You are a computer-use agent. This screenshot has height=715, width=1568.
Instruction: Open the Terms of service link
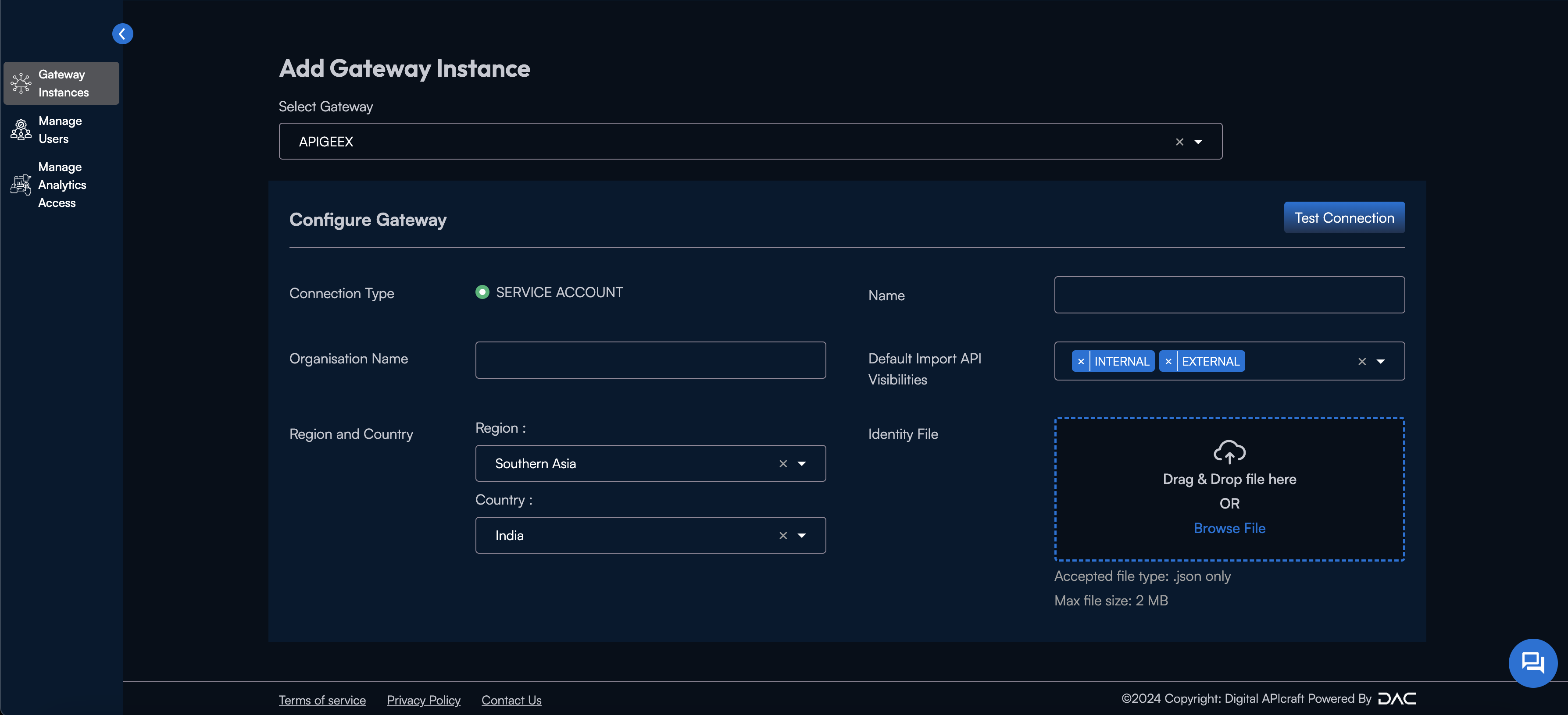322,701
